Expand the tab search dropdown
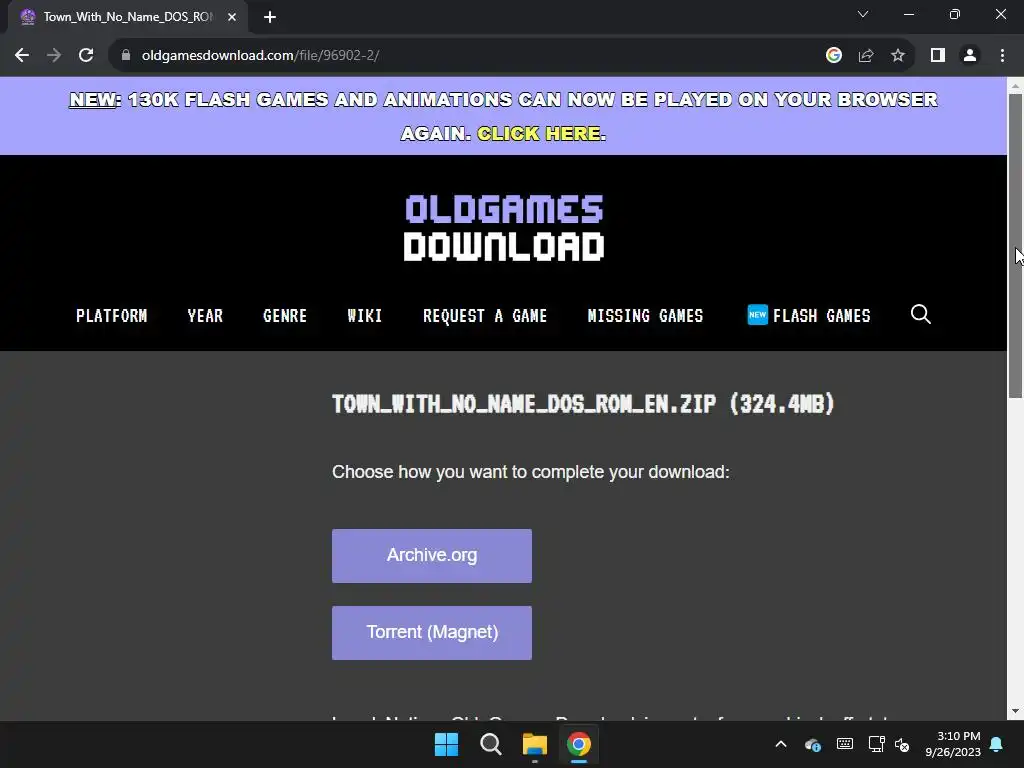This screenshot has width=1024, height=768. (863, 14)
